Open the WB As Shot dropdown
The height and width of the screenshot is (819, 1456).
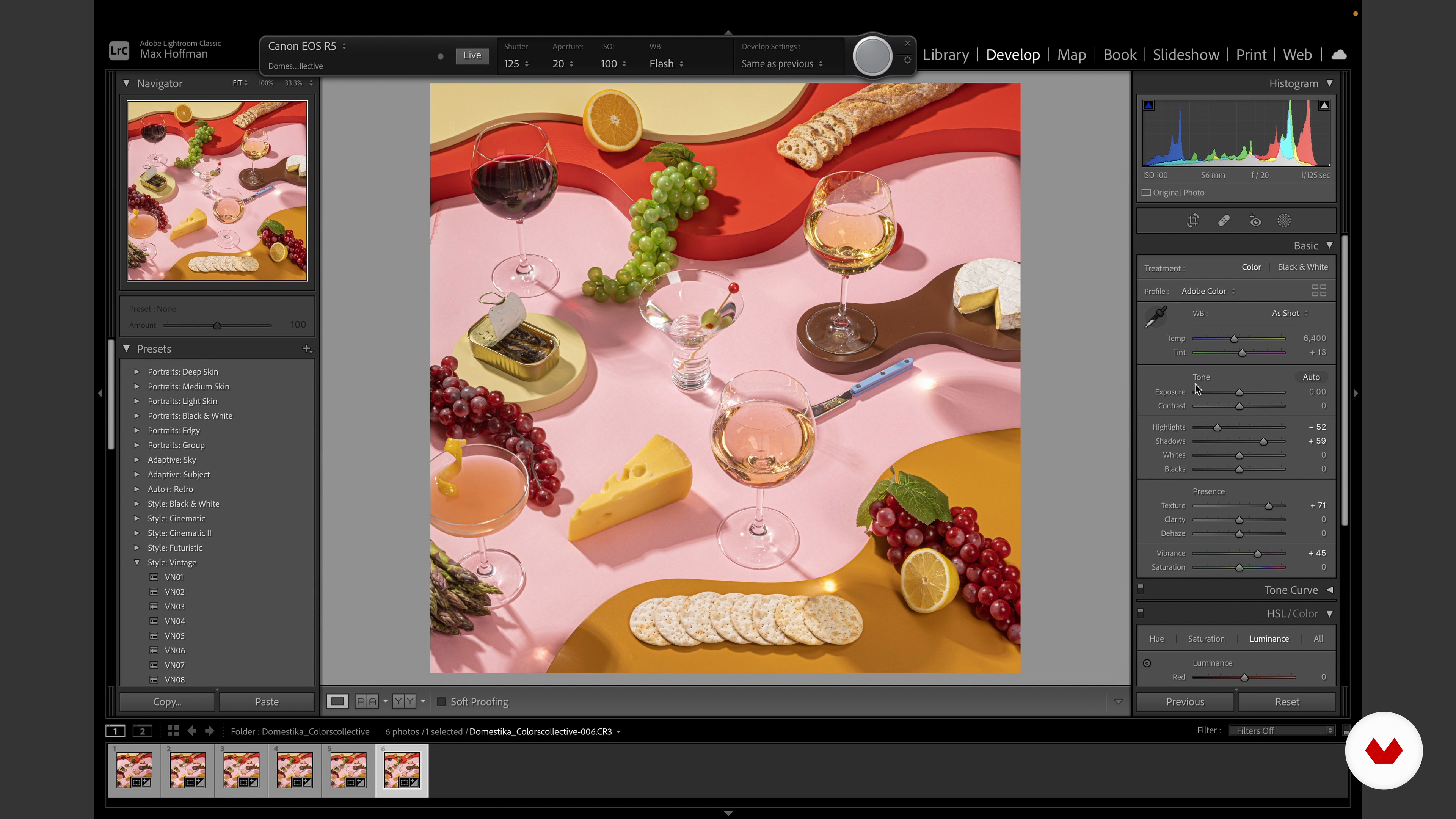(1290, 313)
